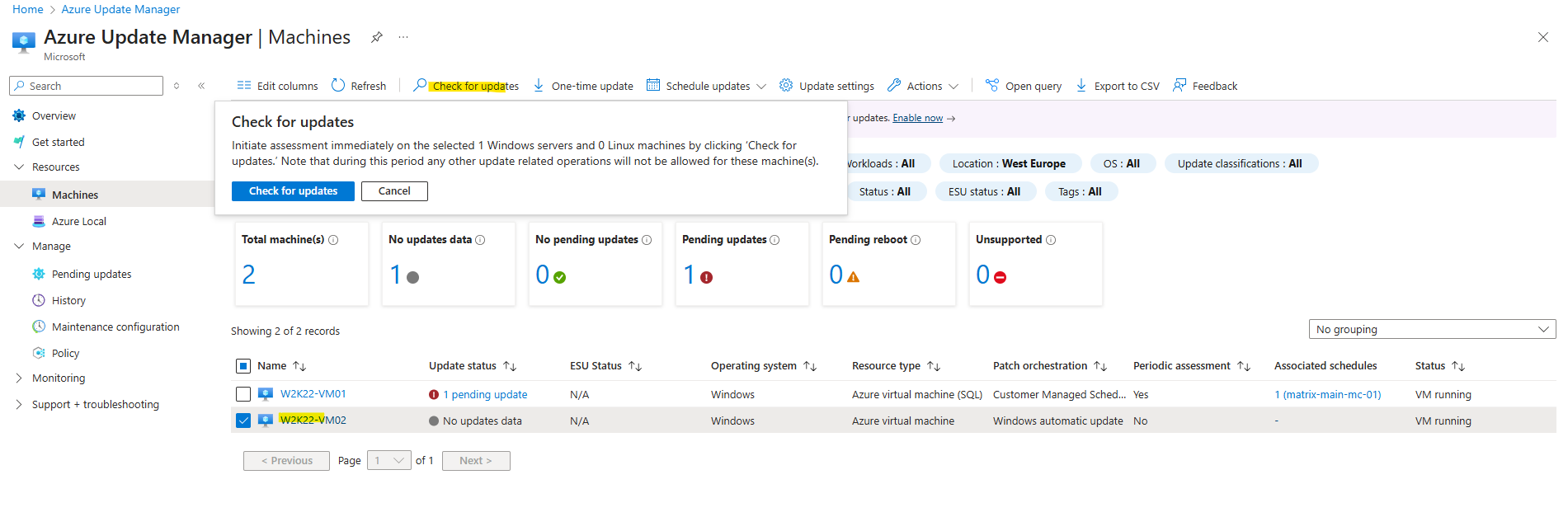Sort by the Name column

[x=281, y=366]
